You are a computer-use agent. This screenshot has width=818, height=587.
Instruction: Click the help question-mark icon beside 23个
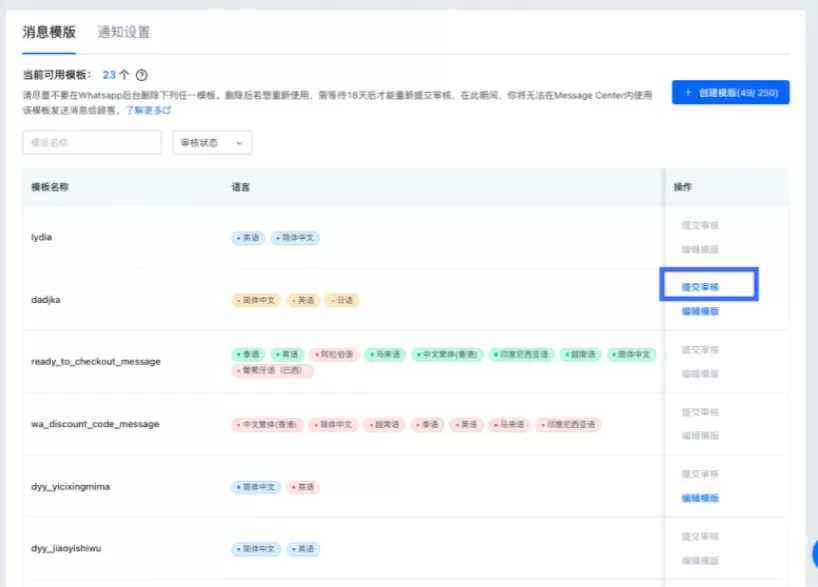coord(142,75)
